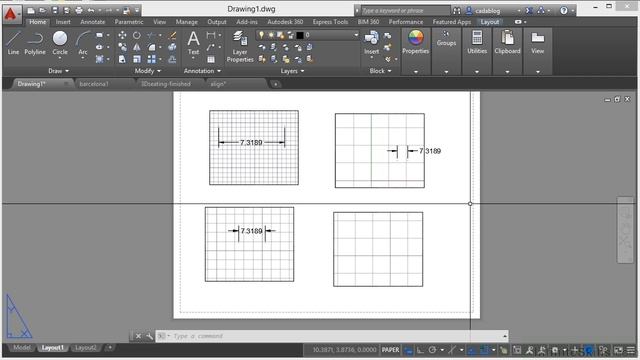Select the Line draw tool
This screenshot has height=360, width=640.
[x=13, y=43]
